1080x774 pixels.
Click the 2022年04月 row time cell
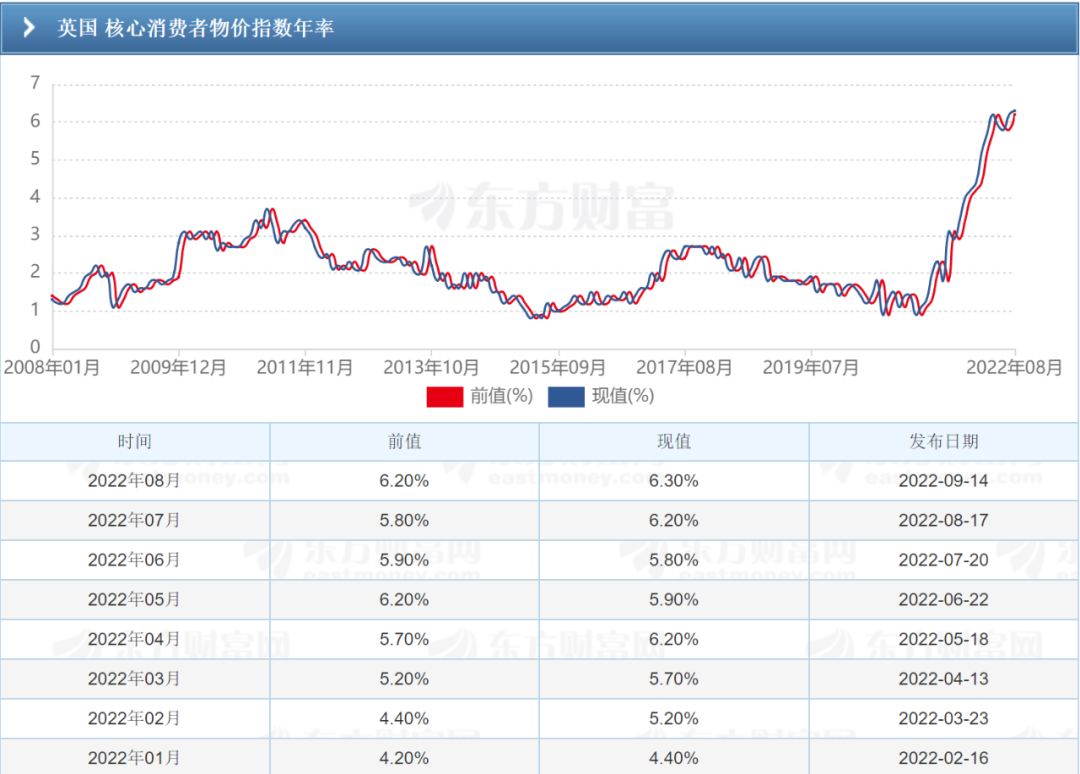click(x=134, y=639)
